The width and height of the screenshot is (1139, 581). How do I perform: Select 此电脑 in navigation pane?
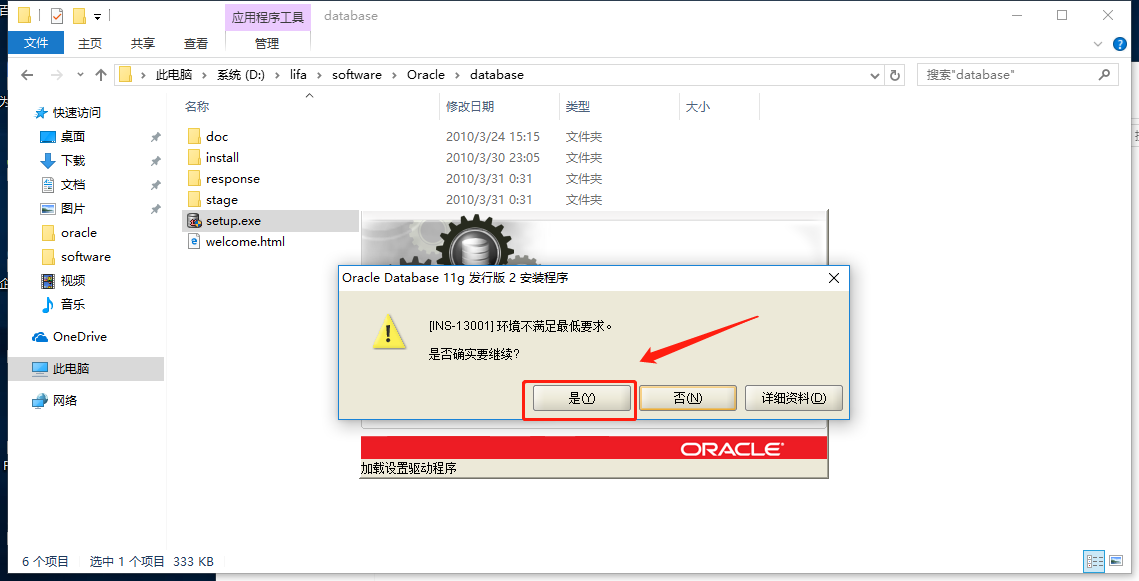[x=70, y=369]
